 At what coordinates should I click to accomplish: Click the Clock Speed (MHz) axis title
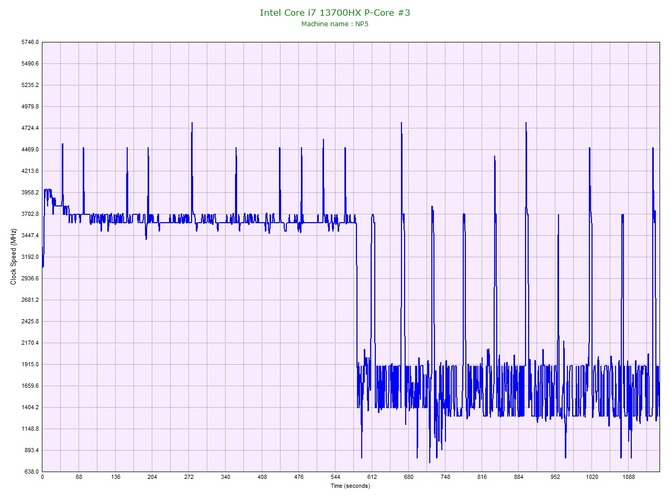coord(13,257)
